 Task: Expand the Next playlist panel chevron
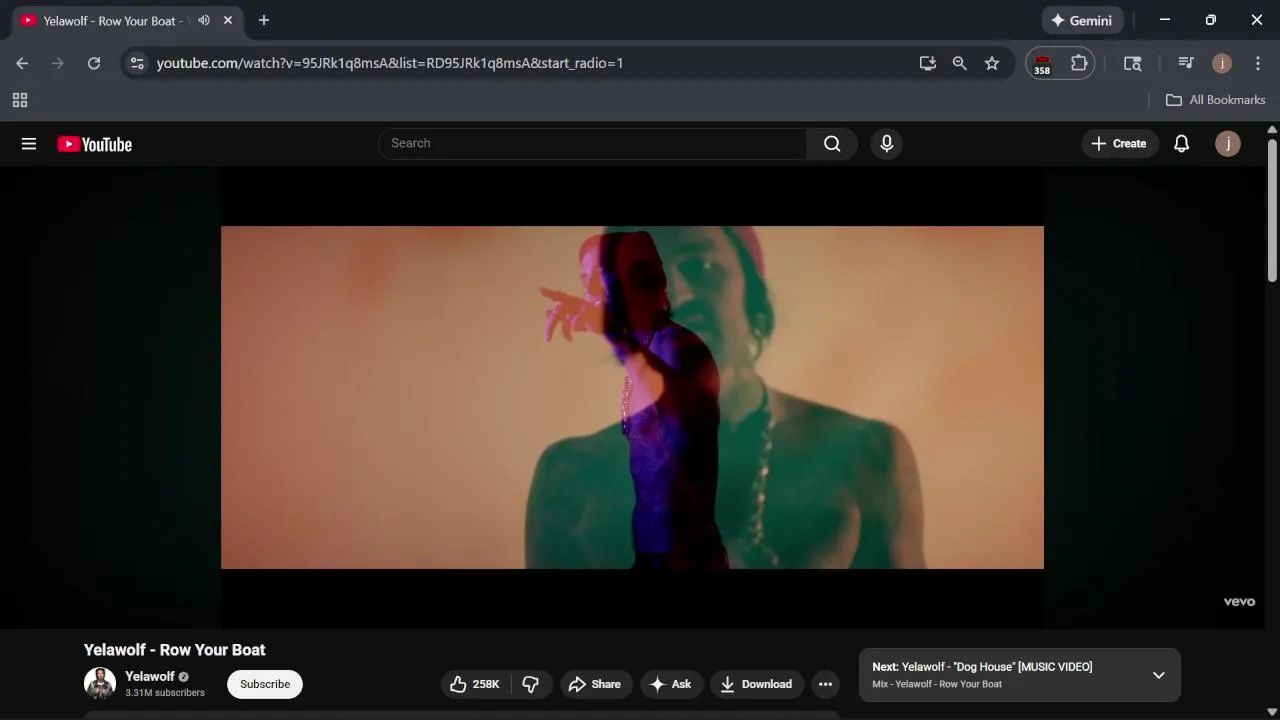(1158, 675)
